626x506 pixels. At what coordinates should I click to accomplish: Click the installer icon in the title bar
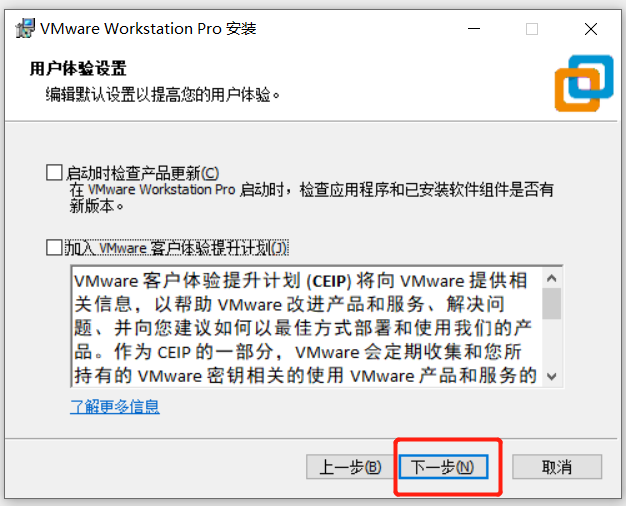point(25,28)
